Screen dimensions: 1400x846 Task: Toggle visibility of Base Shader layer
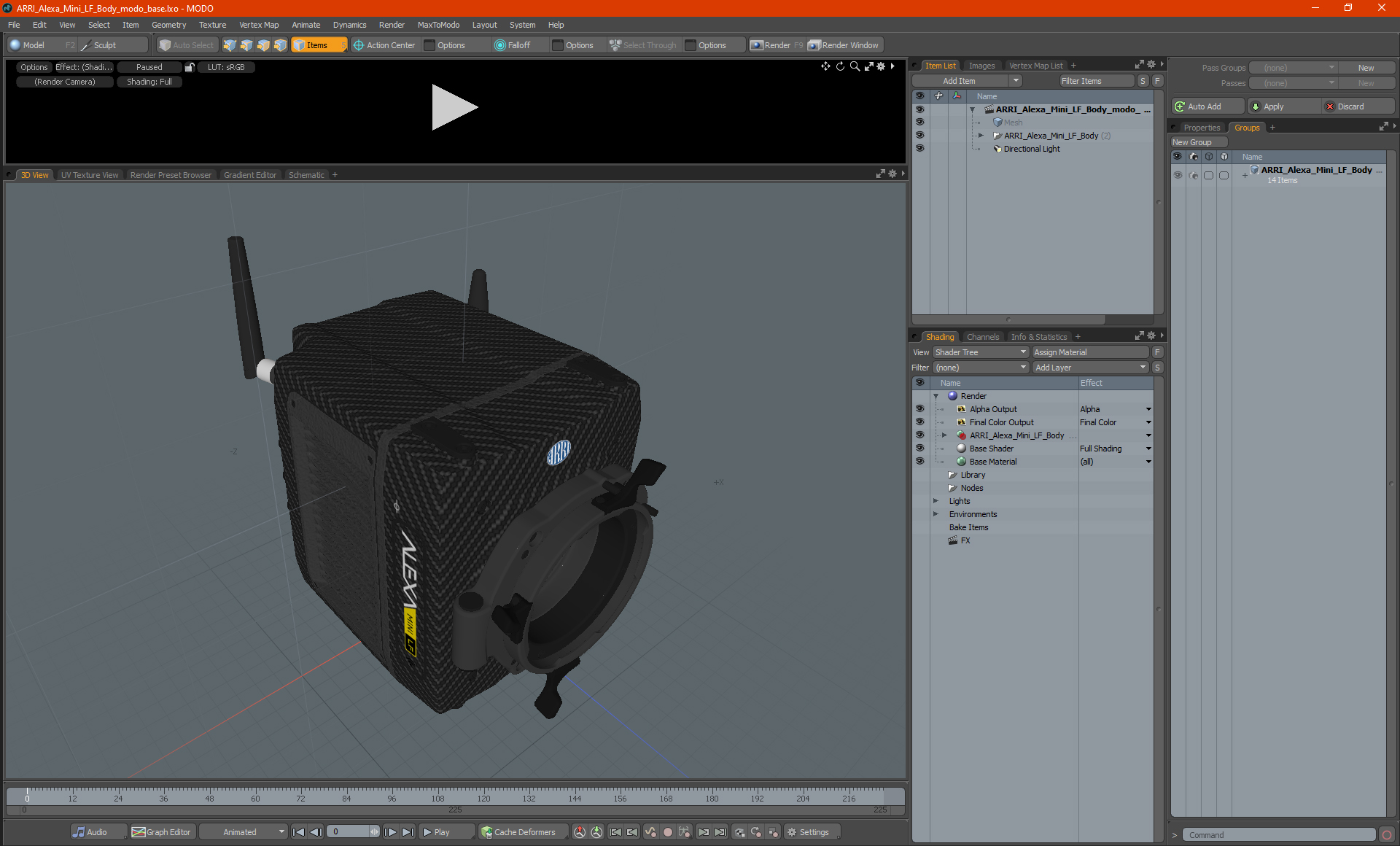[x=919, y=448]
